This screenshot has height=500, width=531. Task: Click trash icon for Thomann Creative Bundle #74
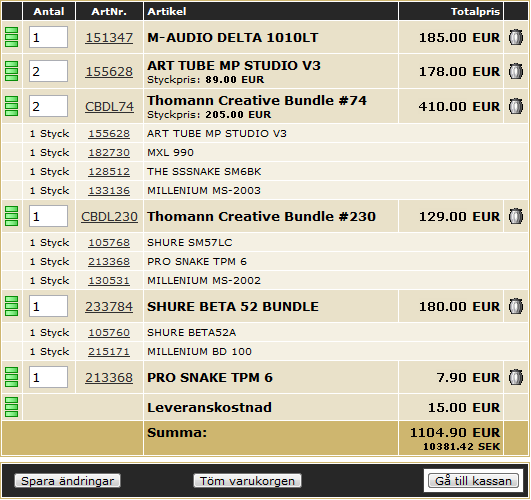(x=516, y=106)
